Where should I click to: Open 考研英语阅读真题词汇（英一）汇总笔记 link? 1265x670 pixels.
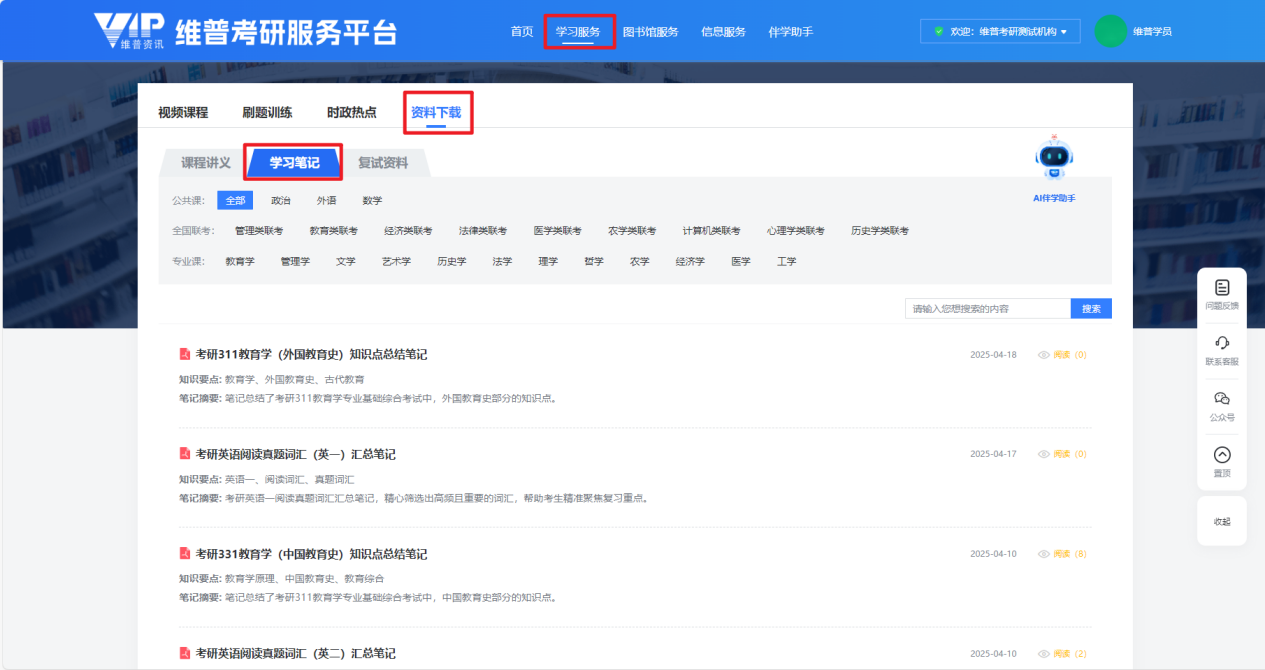pos(295,454)
